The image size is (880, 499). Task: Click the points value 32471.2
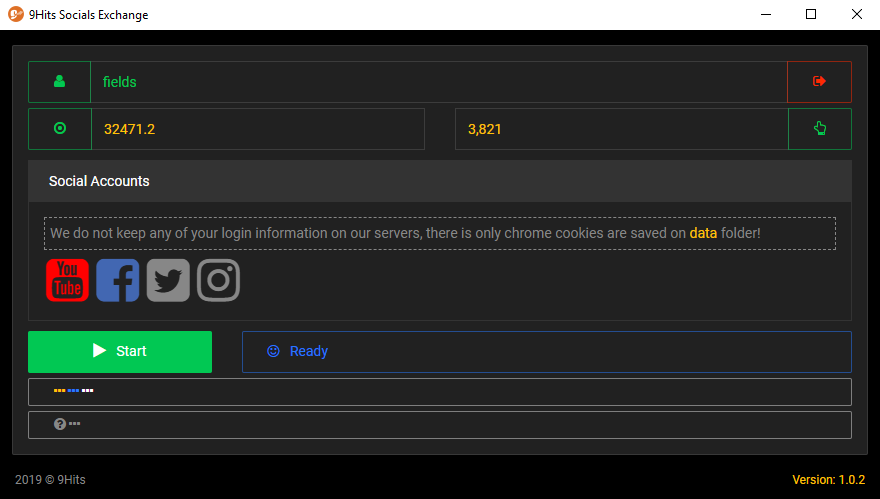pyautogui.click(x=129, y=129)
